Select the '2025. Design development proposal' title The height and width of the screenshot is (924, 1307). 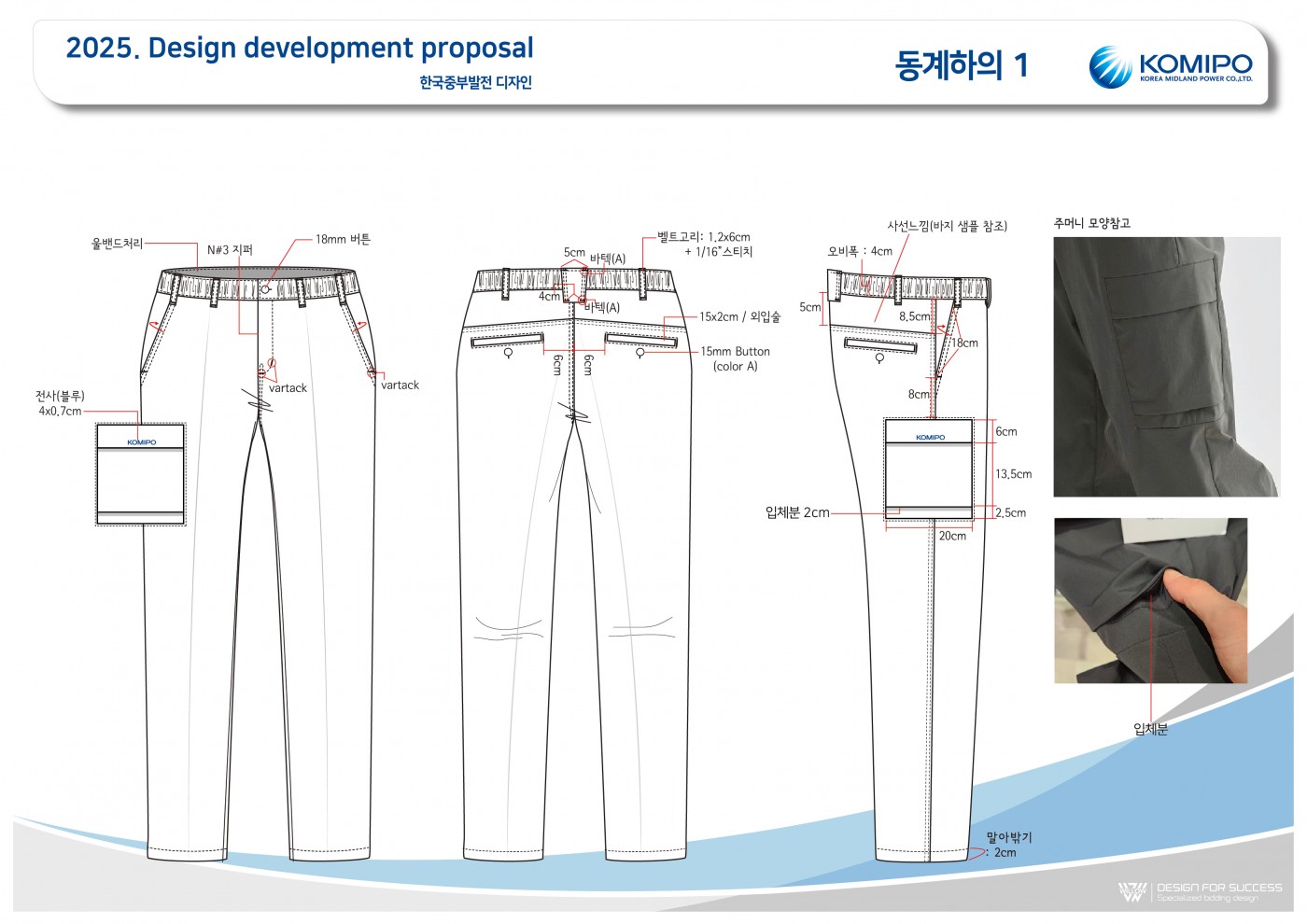click(300, 48)
